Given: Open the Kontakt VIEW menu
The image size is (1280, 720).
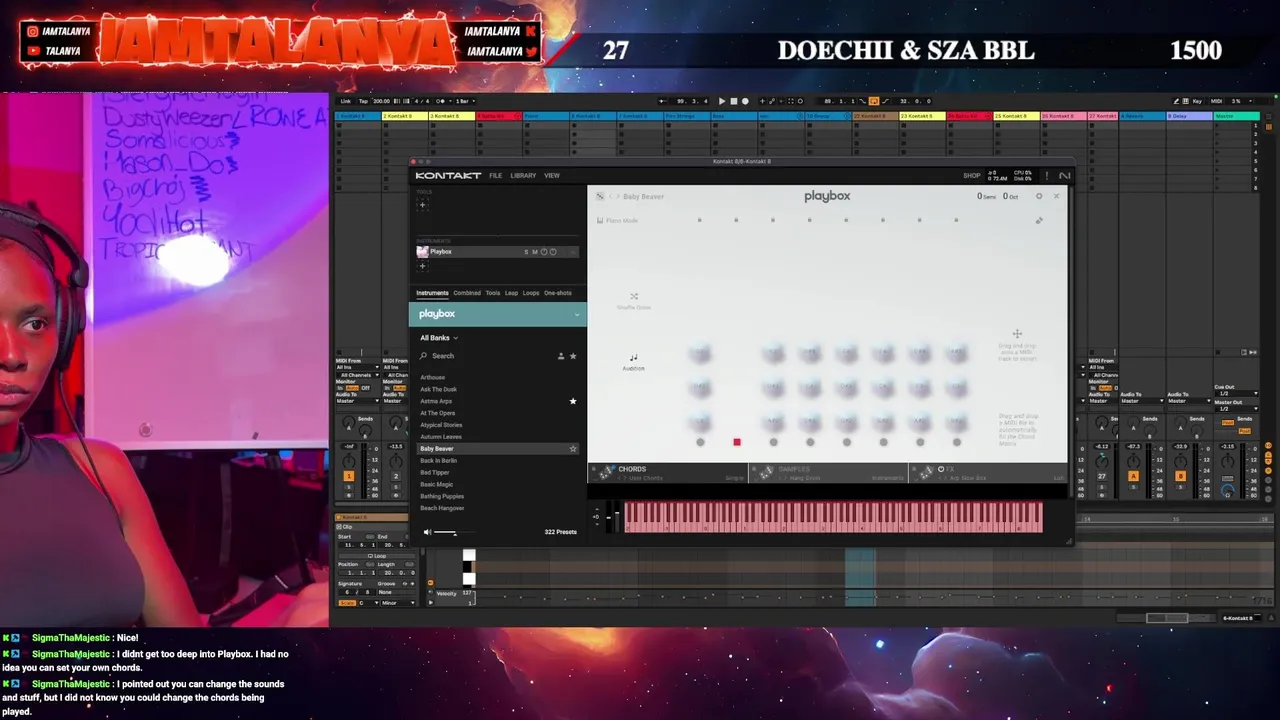Looking at the screenshot, I should (552, 176).
